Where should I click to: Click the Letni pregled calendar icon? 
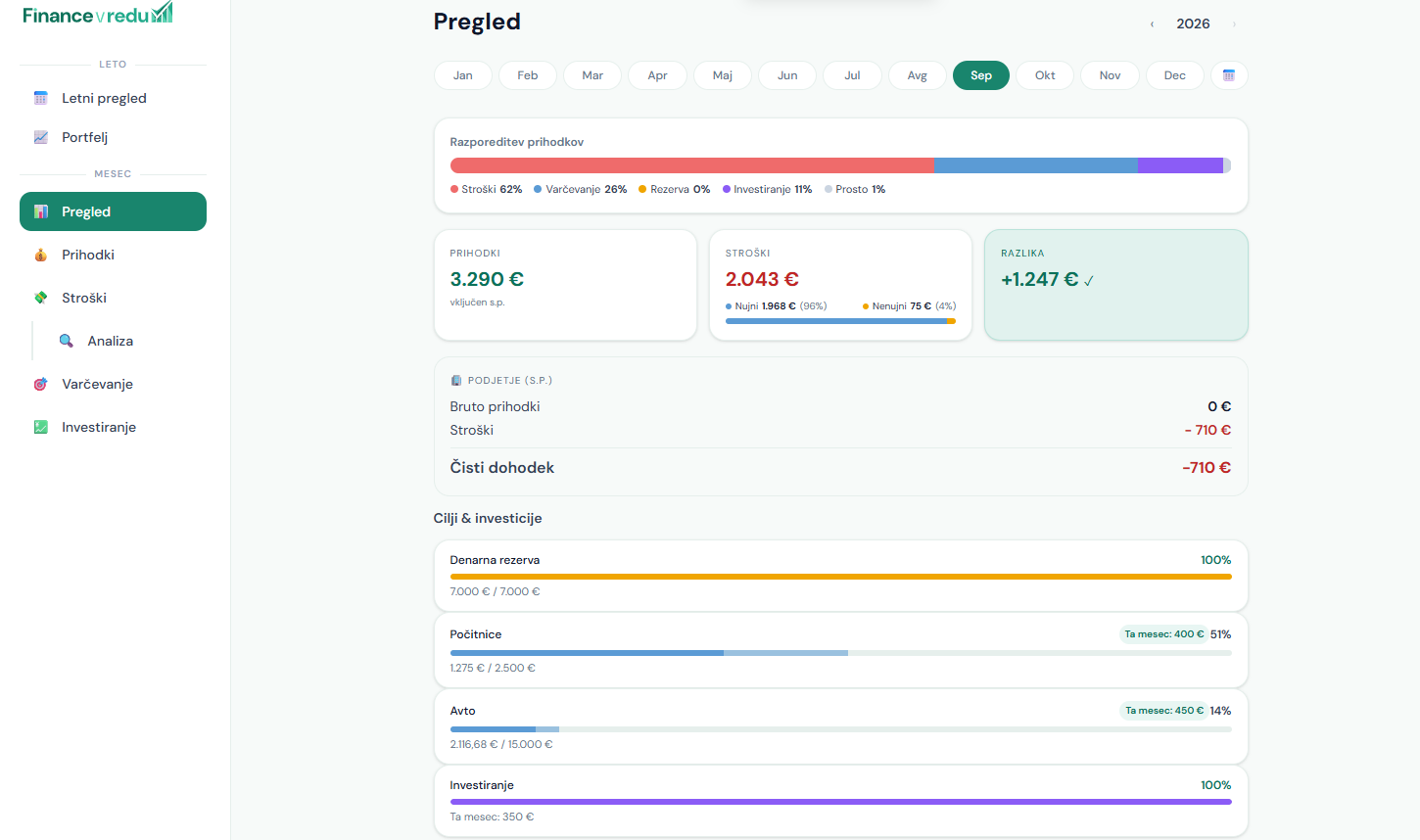(x=41, y=98)
